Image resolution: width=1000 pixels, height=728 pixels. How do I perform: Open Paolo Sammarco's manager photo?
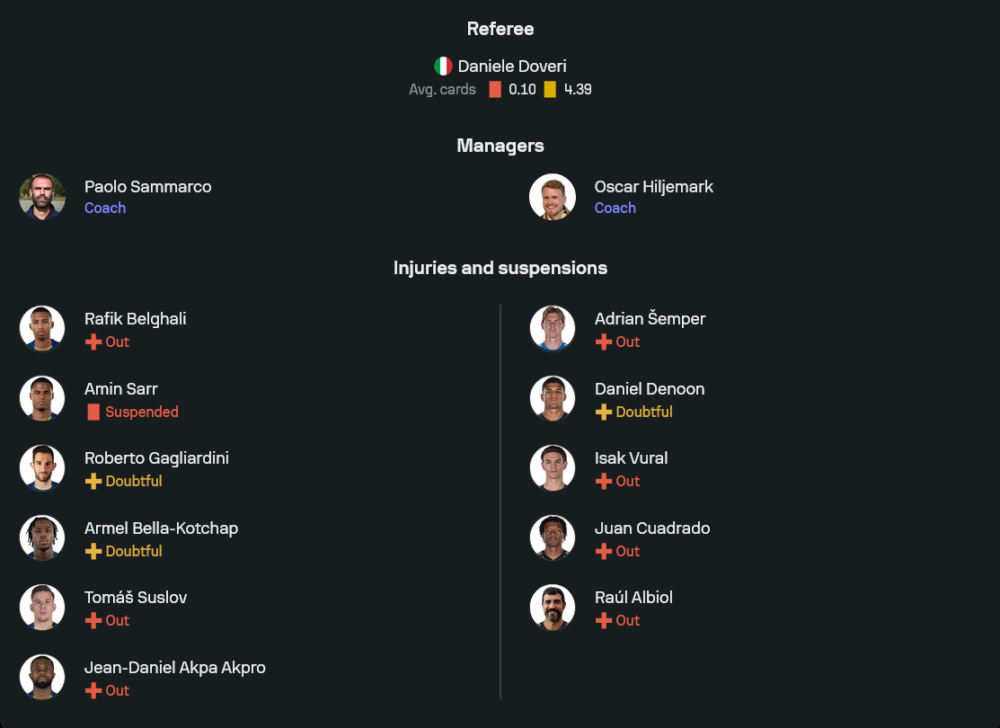click(42, 197)
